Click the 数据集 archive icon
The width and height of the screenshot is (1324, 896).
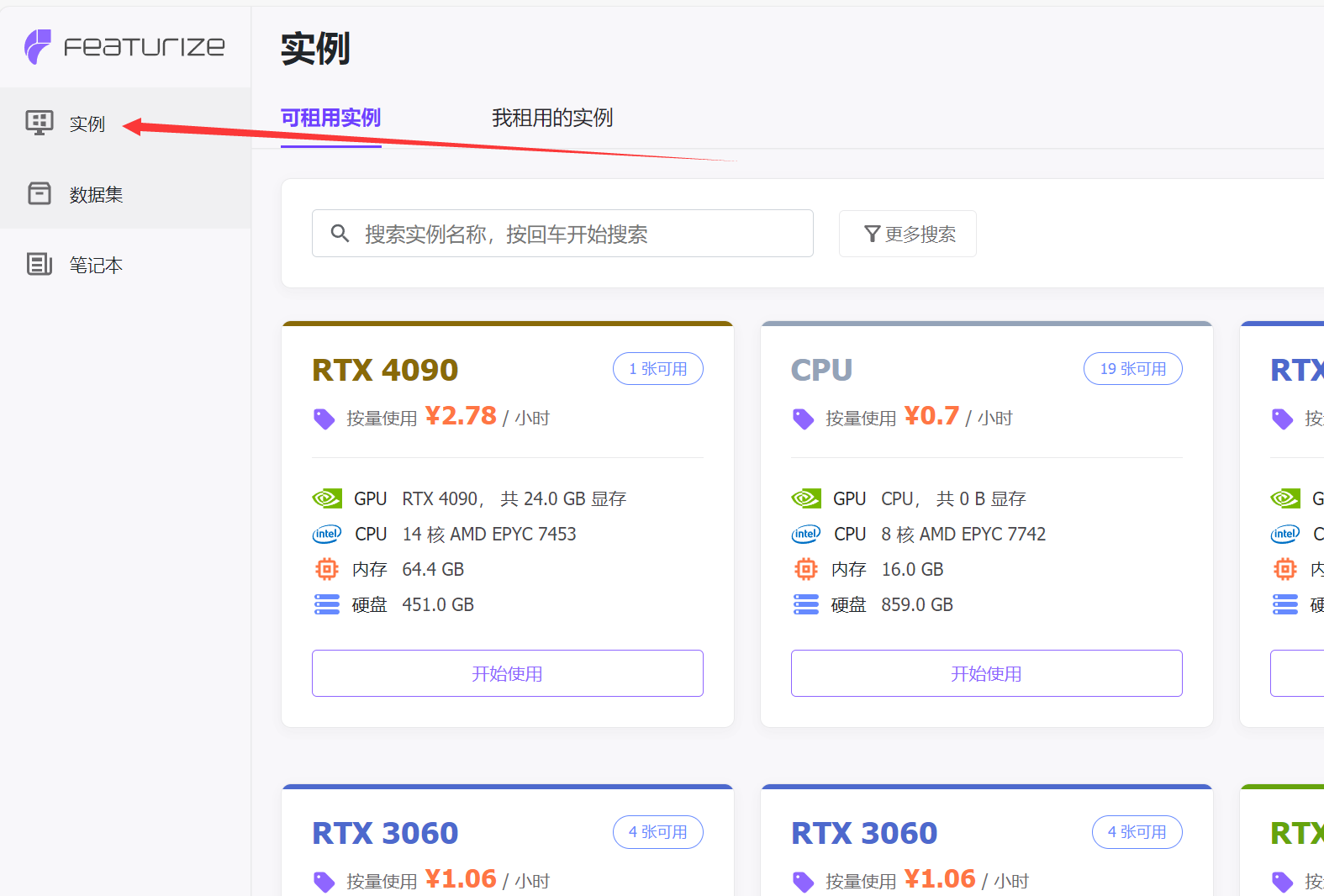pos(40,193)
